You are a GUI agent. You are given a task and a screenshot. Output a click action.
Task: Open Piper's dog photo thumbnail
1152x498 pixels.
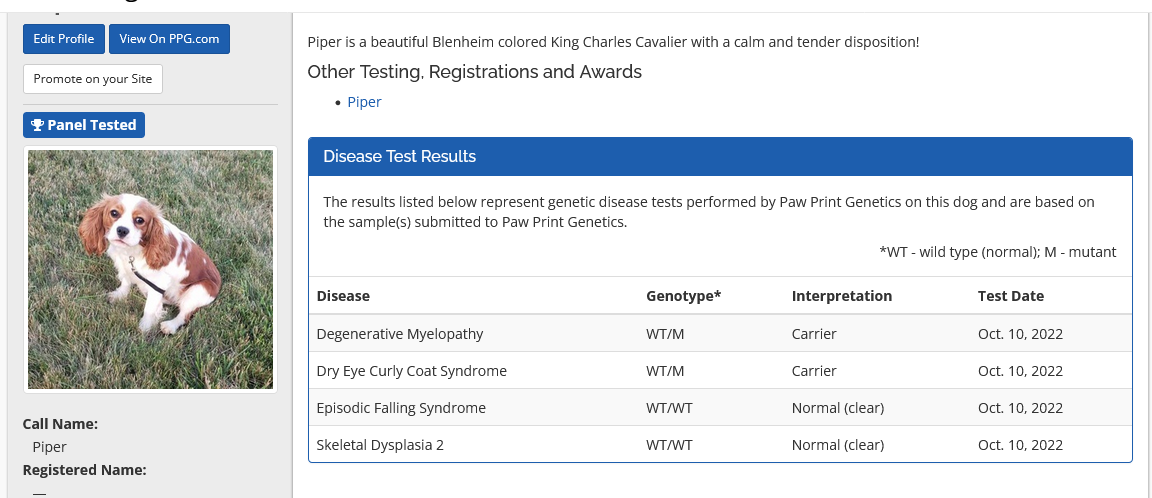[150, 269]
